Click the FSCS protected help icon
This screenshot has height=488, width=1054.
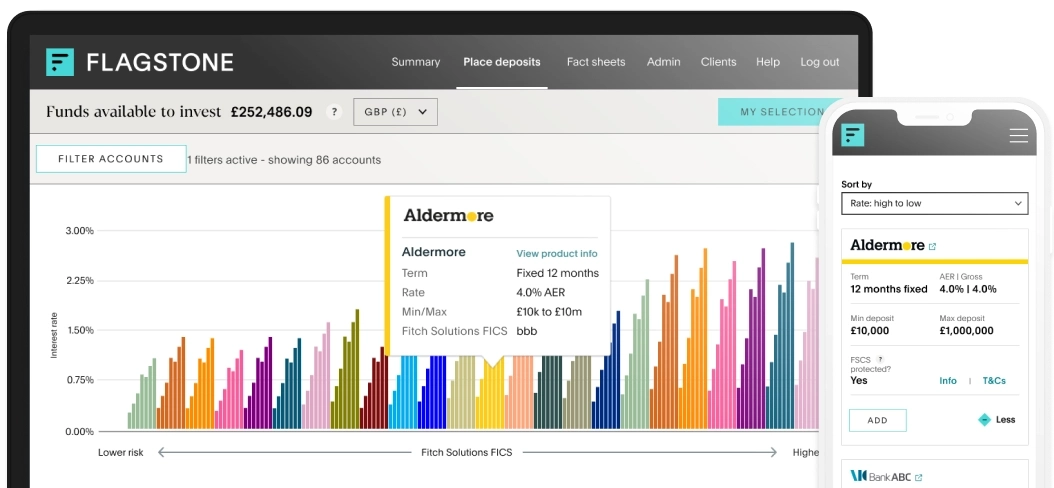coord(880,360)
